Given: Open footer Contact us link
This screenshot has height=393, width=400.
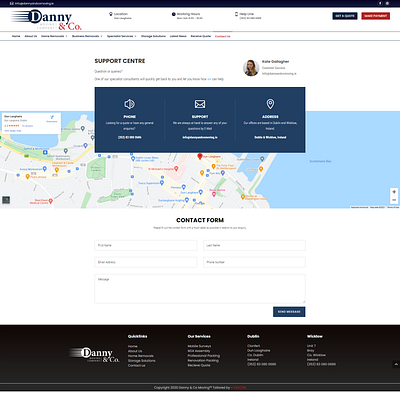Looking at the screenshot, I should [137, 366].
